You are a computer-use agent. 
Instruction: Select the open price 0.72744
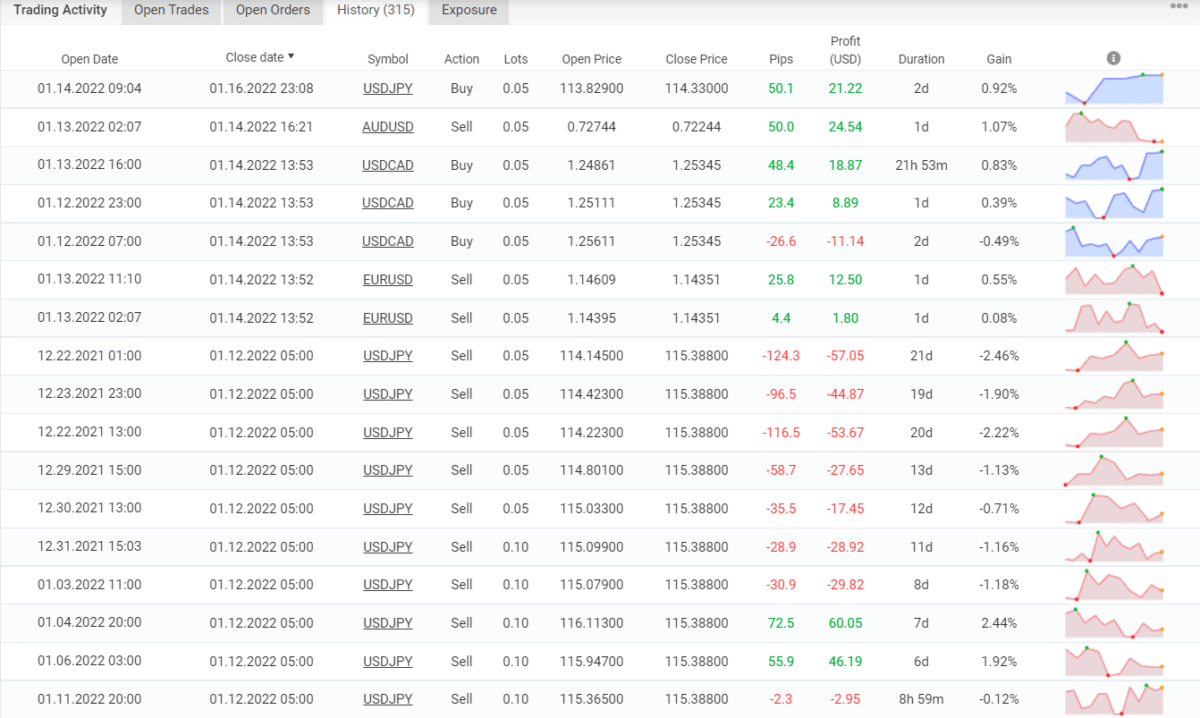tap(592, 127)
